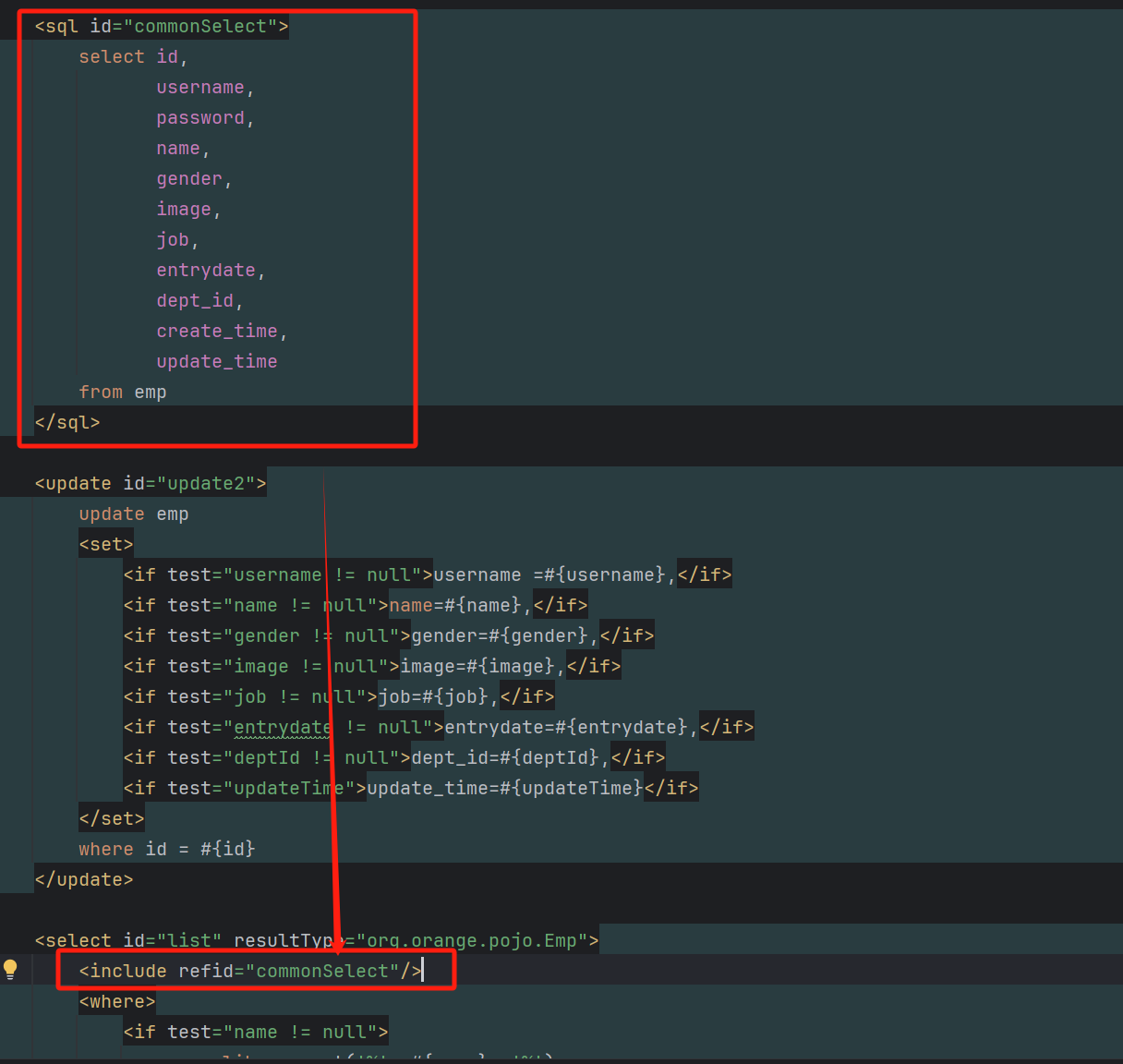Click the 'name,' column in commonSelect
Viewport: 1123px width, 1064px height.
(x=183, y=148)
